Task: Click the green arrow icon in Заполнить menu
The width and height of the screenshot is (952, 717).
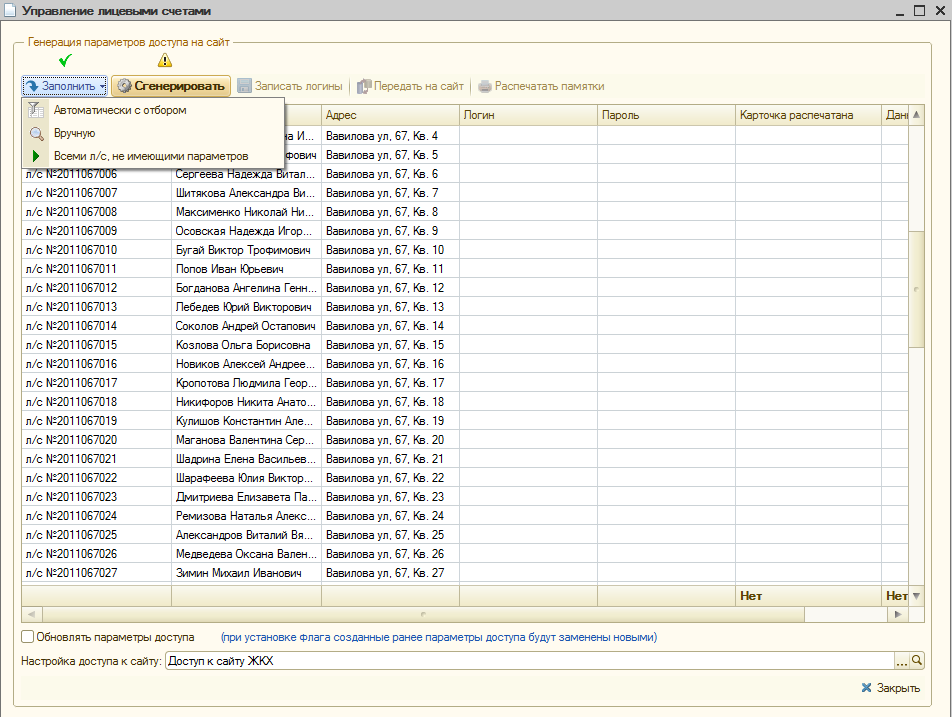Action: coord(35,156)
